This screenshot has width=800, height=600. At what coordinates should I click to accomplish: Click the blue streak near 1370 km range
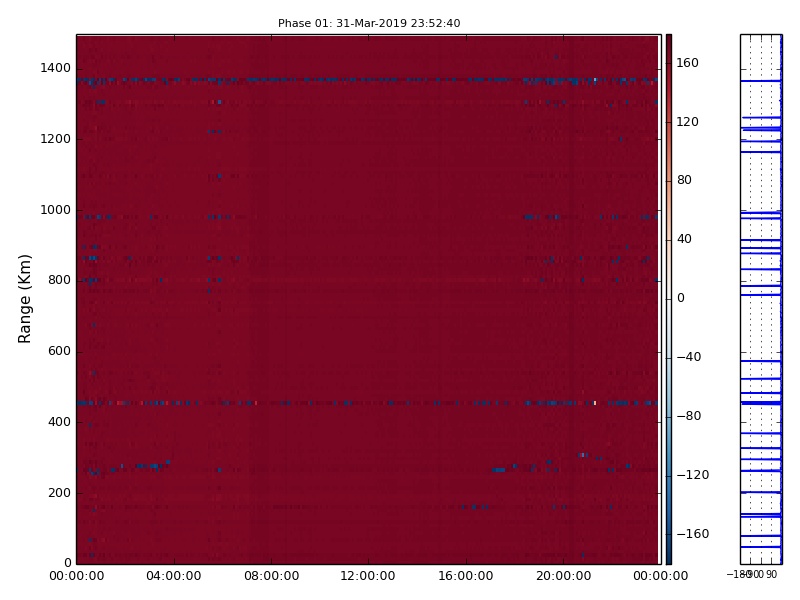pyautogui.click(x=367, y=80)
